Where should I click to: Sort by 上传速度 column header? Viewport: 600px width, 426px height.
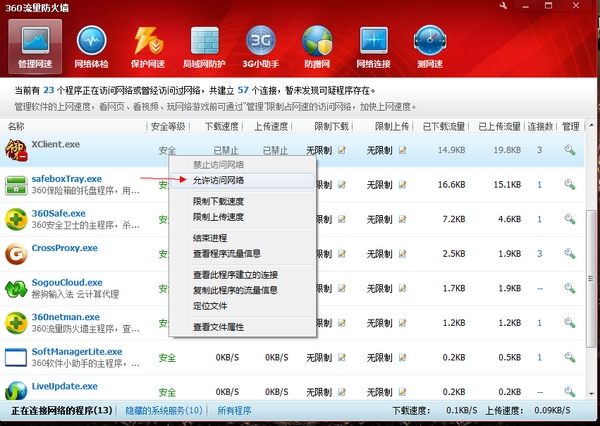271,126
